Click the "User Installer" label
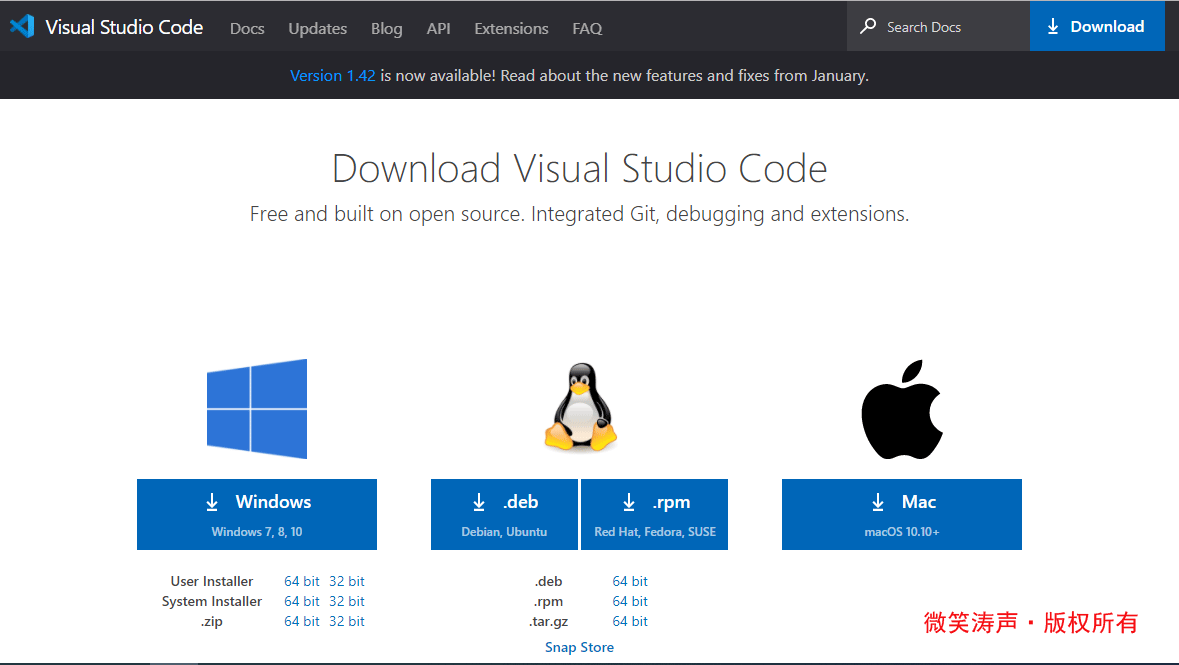1179x665 pixels. (212, 581)
